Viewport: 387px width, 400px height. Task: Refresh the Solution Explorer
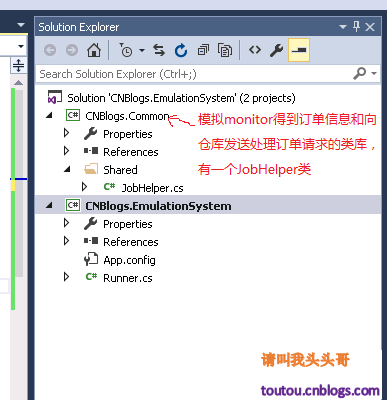click(181, 50)
